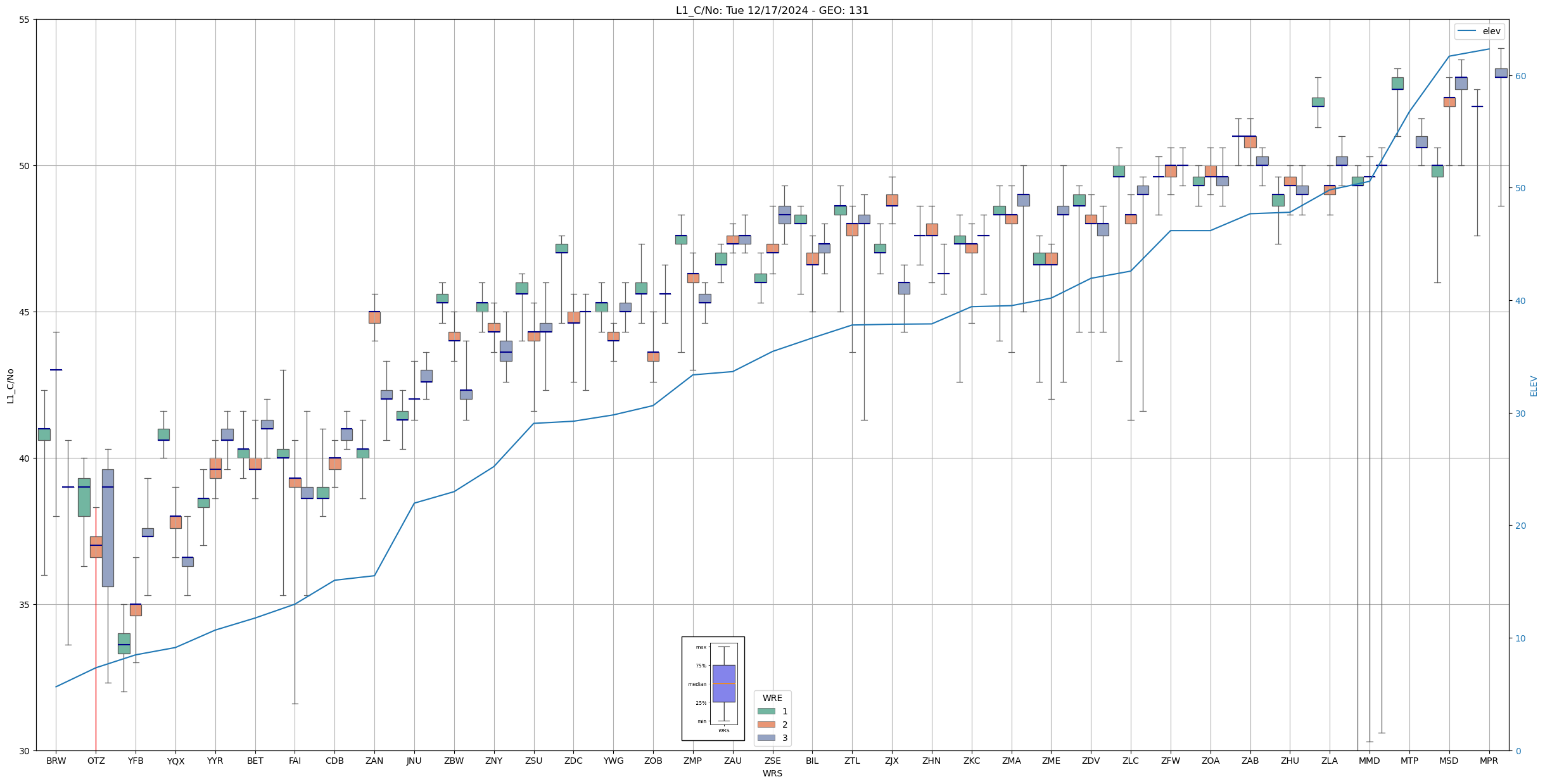This screenshot has width=1545, height=784.
Task: Click the large blue-gray OTZ box
Action: [x=108, y=528]
